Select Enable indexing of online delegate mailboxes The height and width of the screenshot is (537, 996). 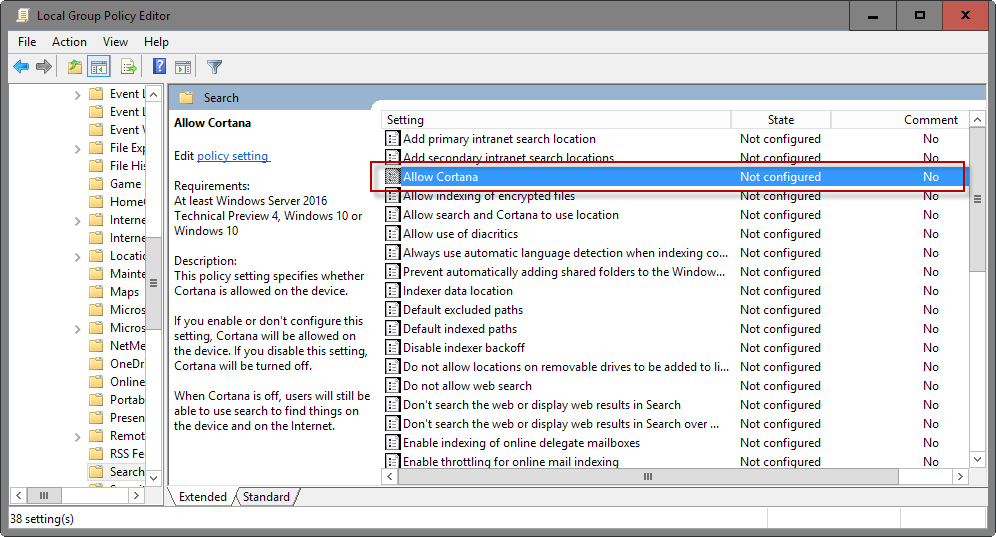(x=521, y=443)
